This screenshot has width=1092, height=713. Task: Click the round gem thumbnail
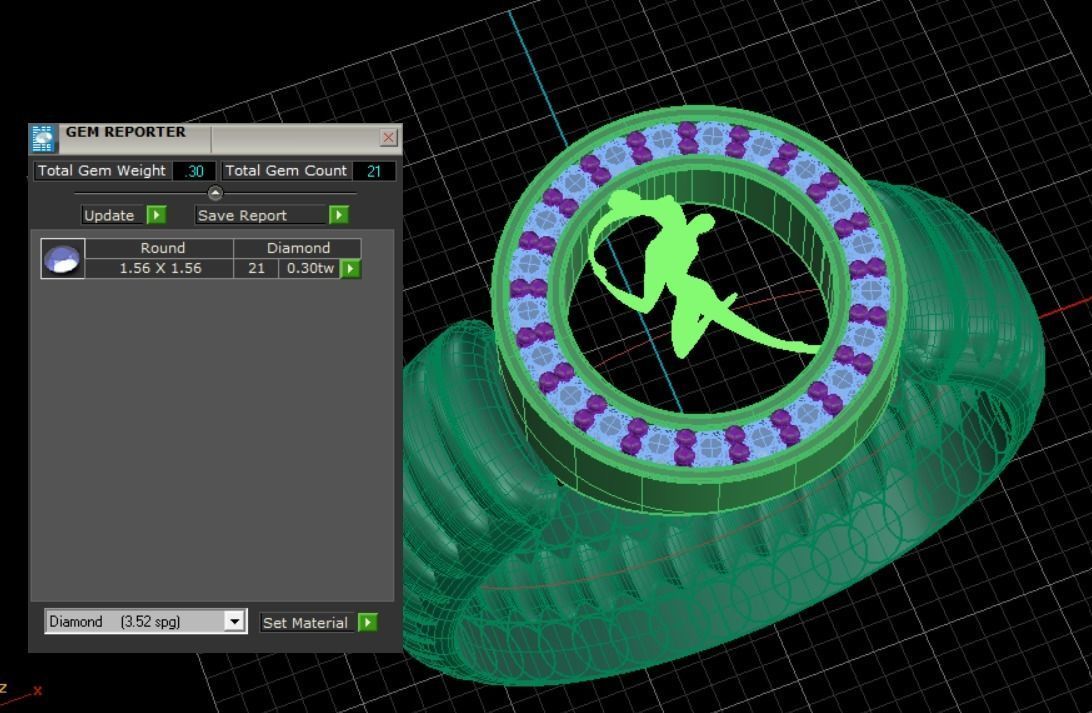[x=63, y=258]
